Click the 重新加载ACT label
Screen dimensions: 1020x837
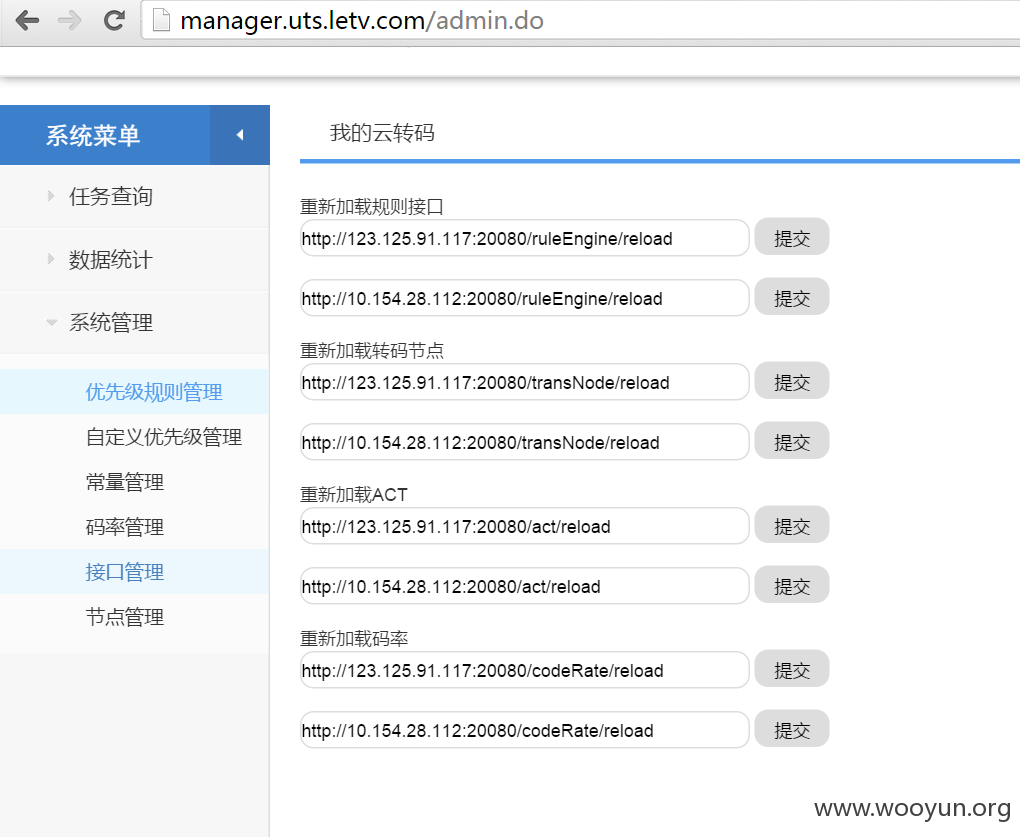354,495
